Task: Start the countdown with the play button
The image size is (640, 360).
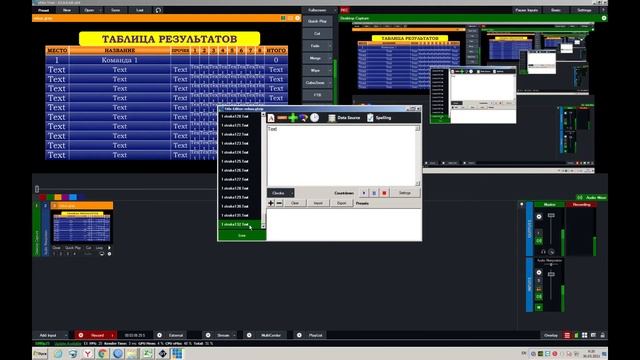Action: pos(364,193)
